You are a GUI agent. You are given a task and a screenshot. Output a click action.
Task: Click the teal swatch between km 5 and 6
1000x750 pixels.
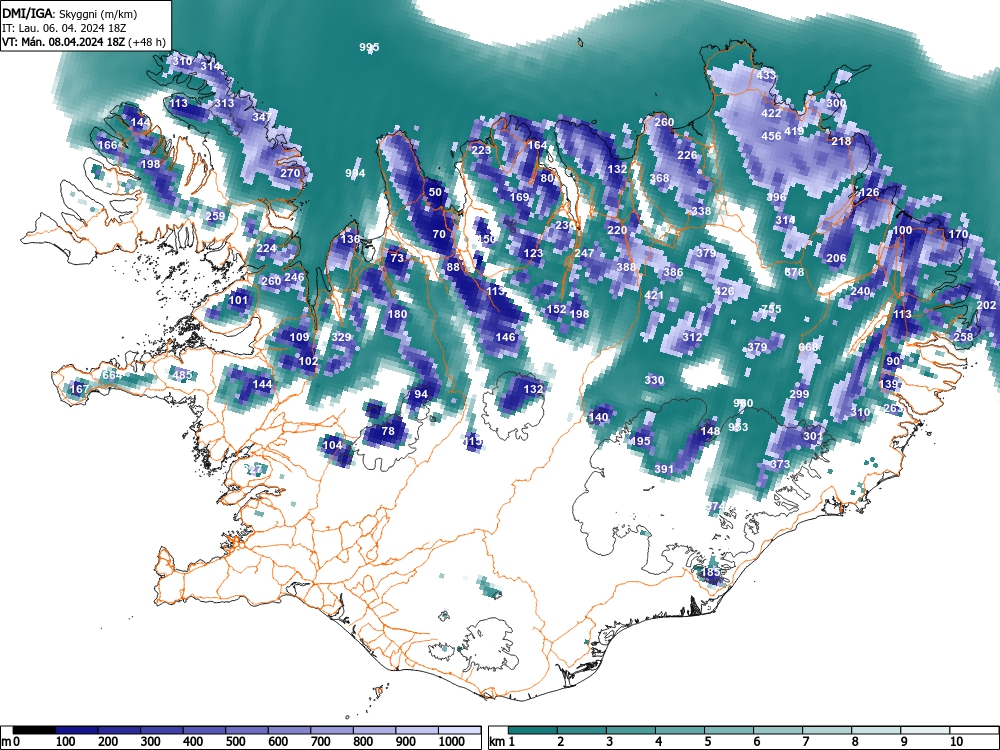(x=729, y=730)
